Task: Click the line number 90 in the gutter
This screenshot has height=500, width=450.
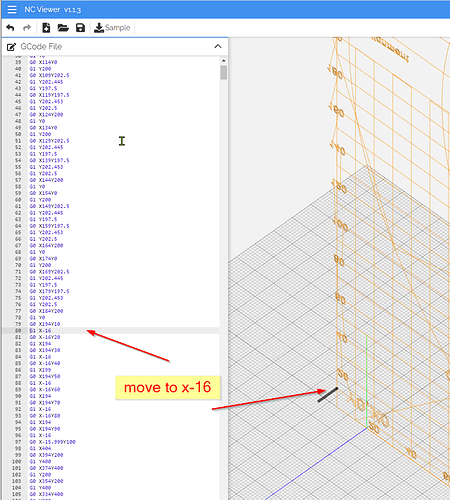Action: click(x=18, y=396)
